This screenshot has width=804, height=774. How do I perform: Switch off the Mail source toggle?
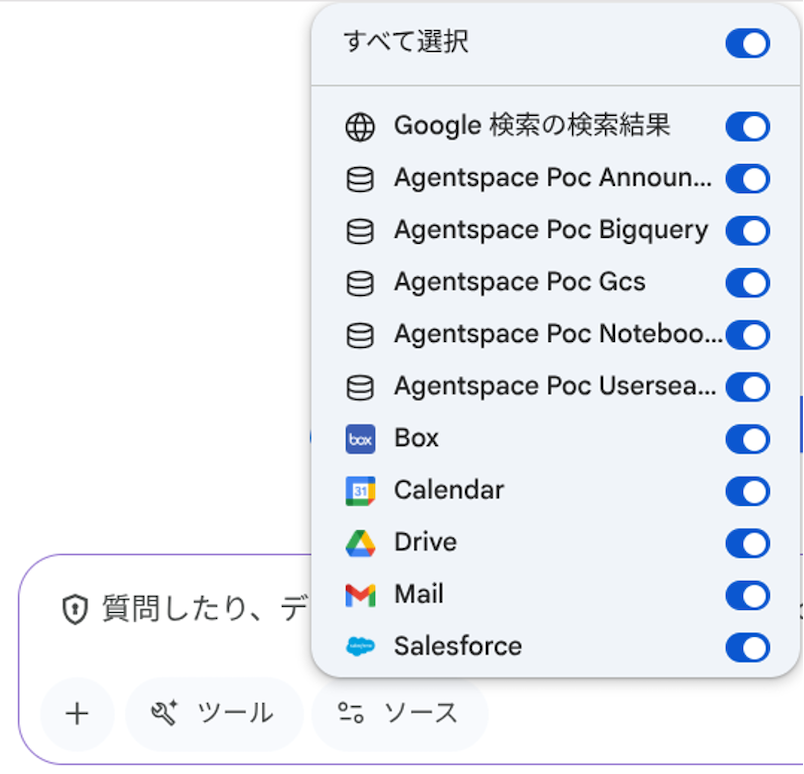pos(748,596)
